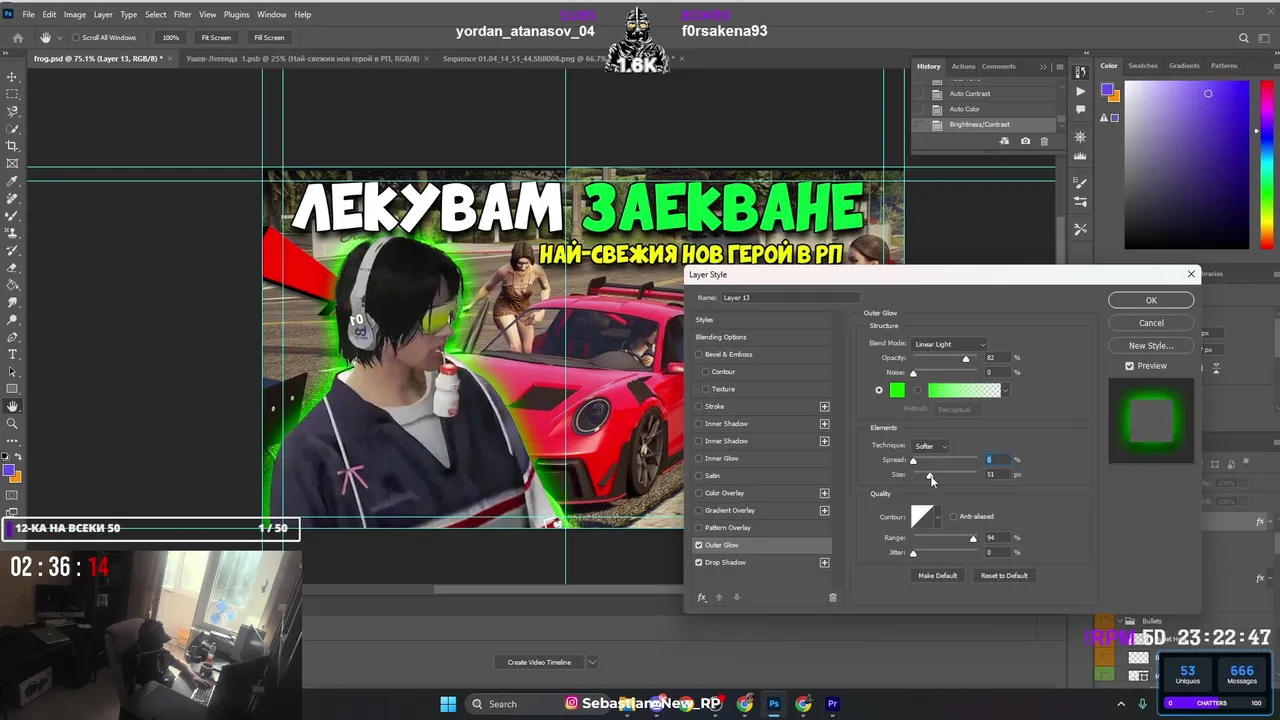Select the gradient glow radio button

click(x=918, y=390)
